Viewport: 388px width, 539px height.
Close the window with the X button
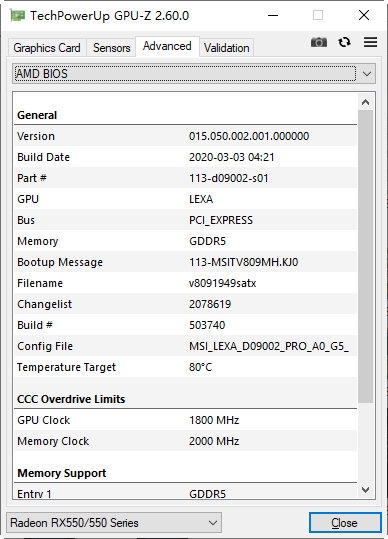click(x=364, y=15)
